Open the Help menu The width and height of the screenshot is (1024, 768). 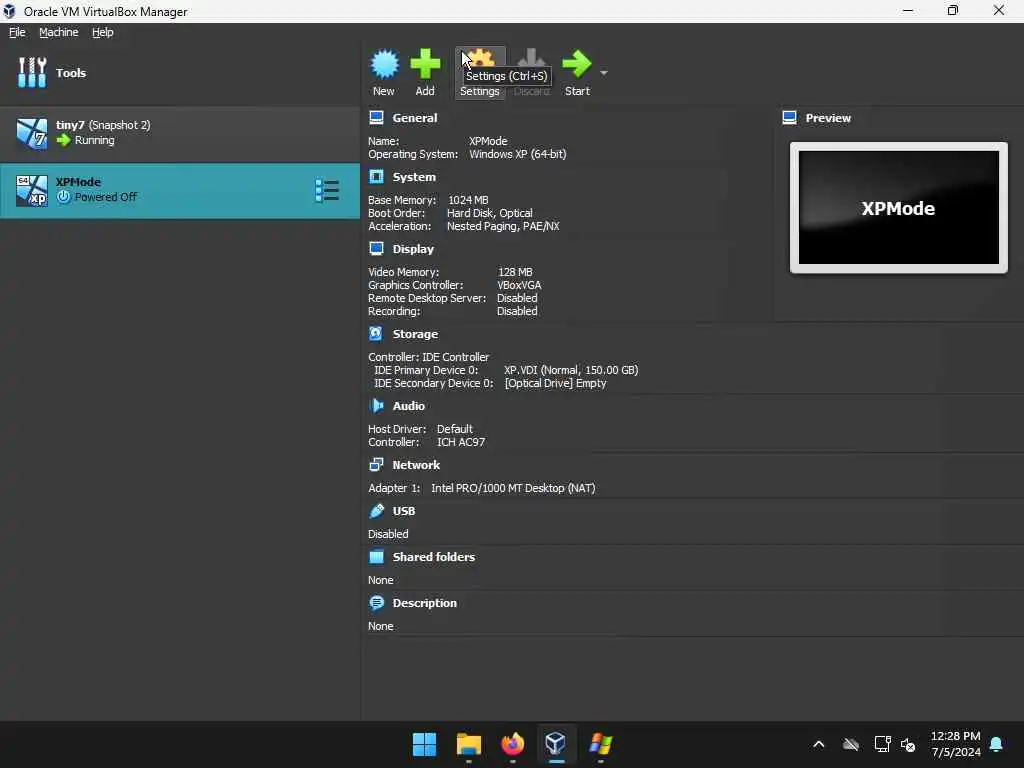[103, 32]
